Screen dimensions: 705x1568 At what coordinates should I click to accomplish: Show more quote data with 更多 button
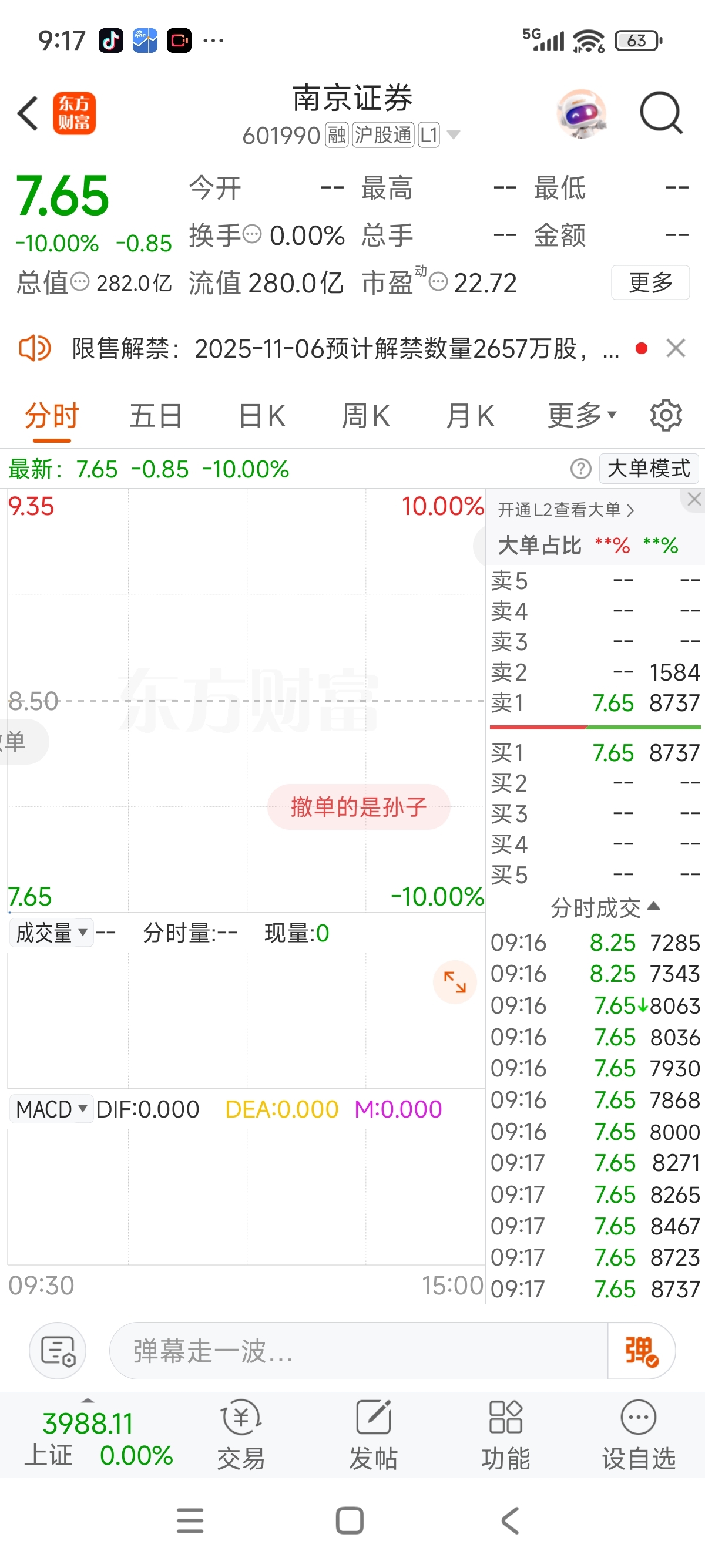[650, 282]
